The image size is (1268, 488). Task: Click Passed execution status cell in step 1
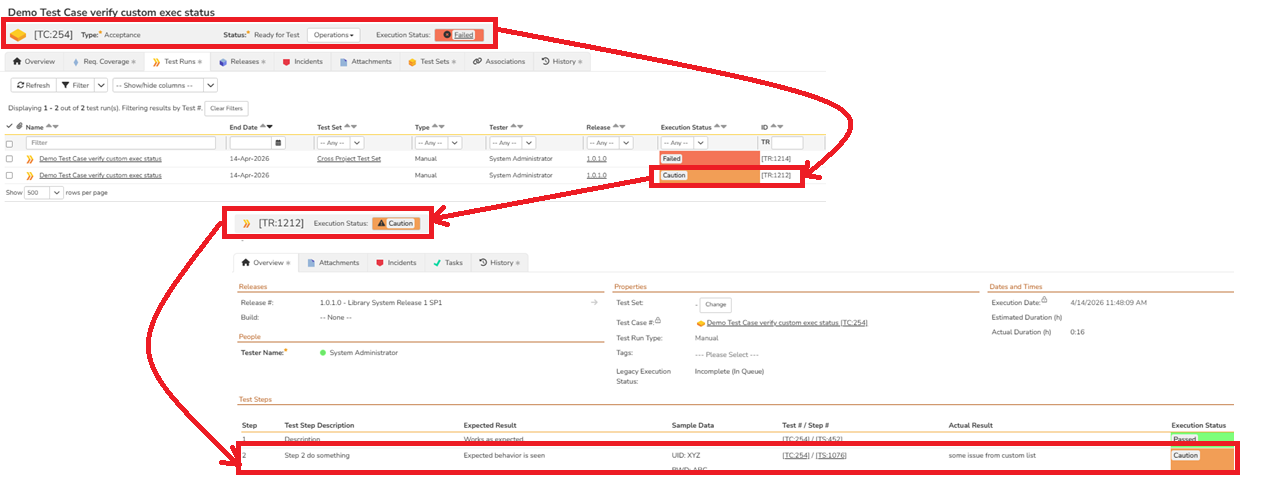1203,438
